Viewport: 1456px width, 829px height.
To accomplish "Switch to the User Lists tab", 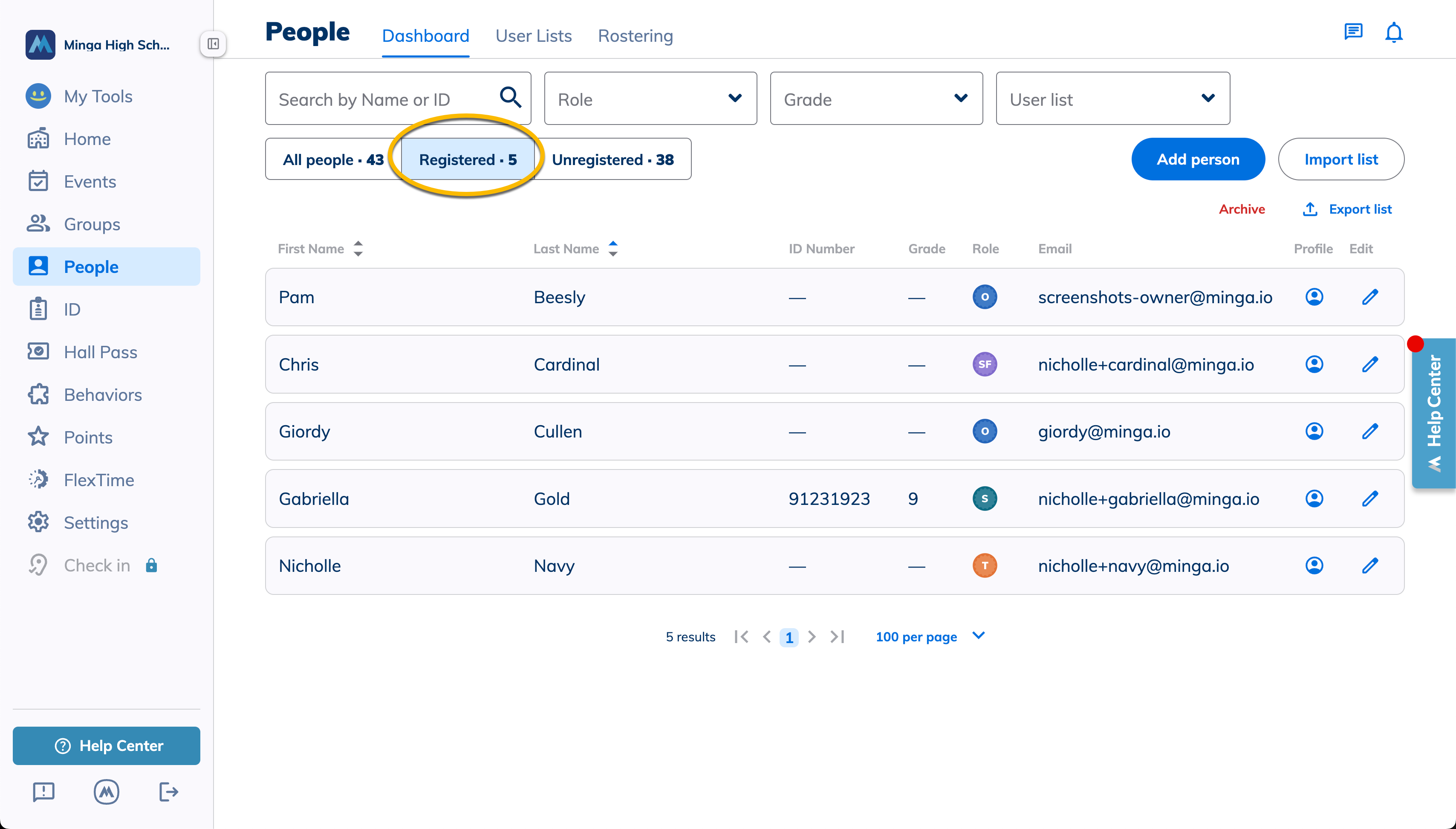I will pyautogui.click(x=534, y=36).
